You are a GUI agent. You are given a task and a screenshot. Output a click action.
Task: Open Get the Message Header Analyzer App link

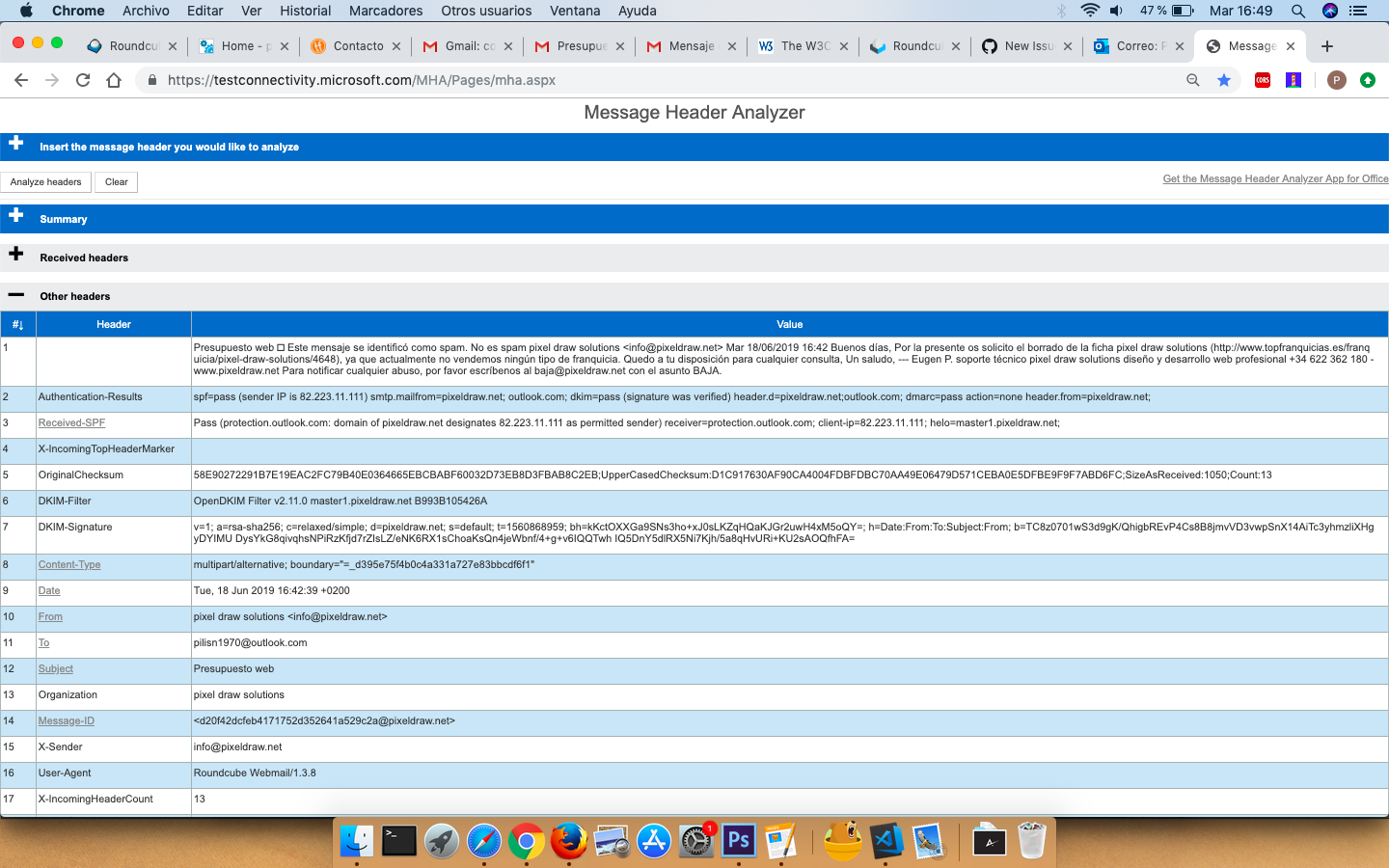pyautogui.click(x=1275, y=179)
